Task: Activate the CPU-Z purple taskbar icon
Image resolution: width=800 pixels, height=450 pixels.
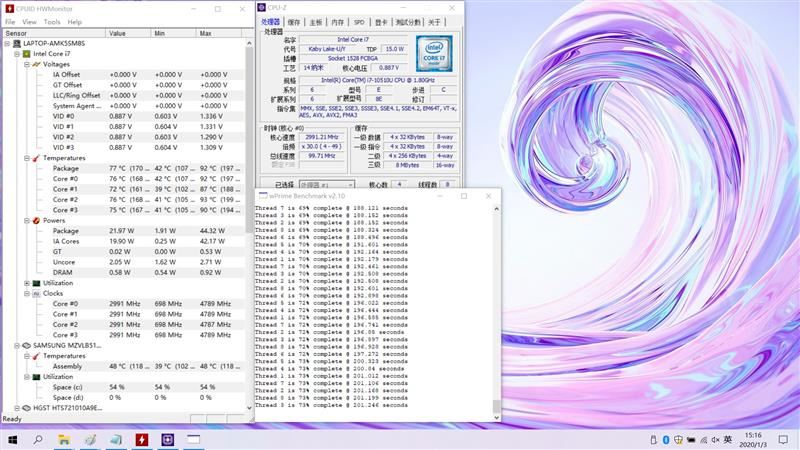Action: (x=168, y=440)
